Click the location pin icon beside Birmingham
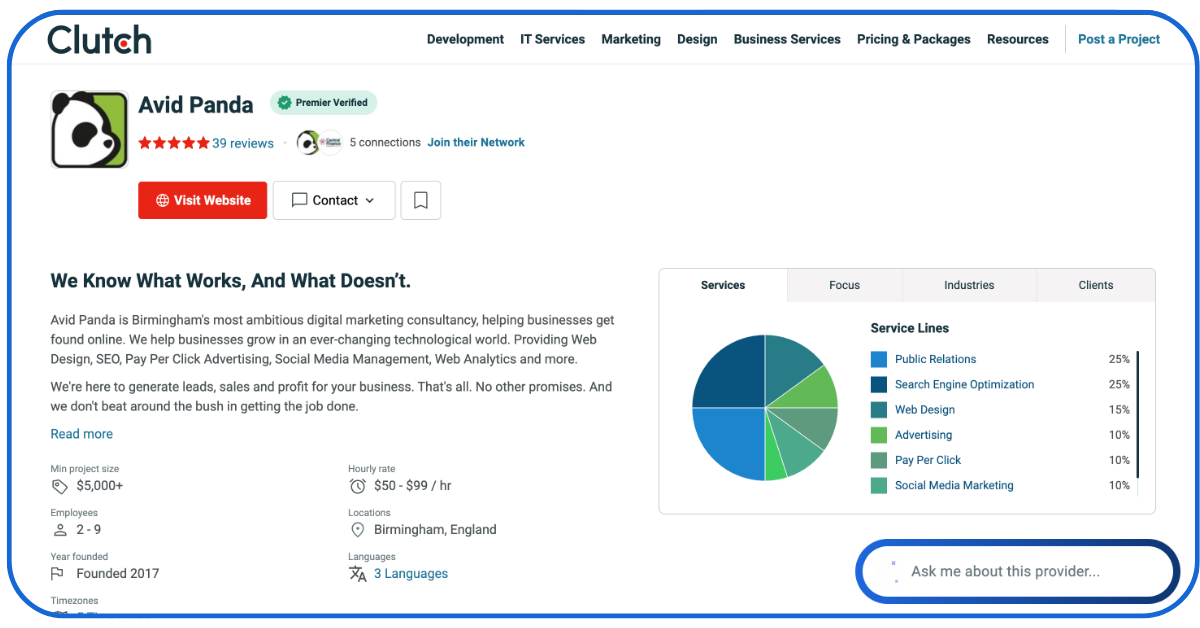This screenshot has height=628, width=1200. [357, 530]
